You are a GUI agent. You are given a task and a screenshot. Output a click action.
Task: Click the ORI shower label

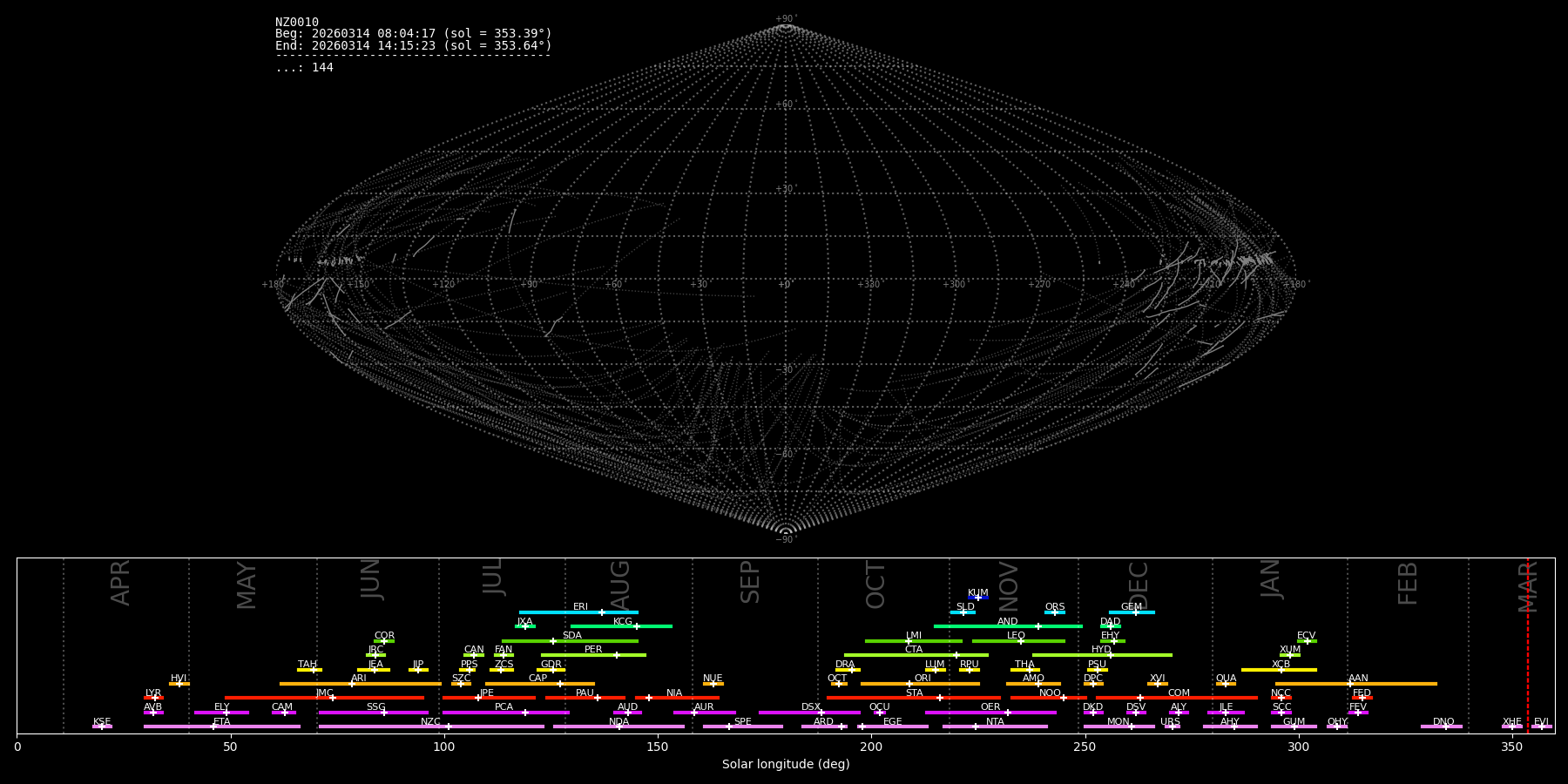coord(923,679)
